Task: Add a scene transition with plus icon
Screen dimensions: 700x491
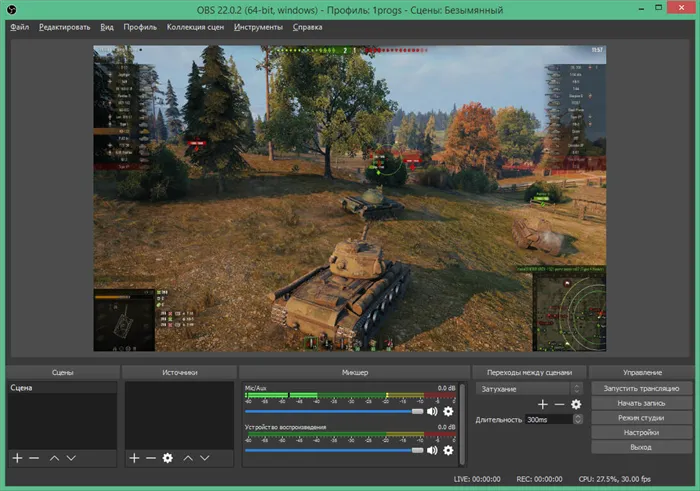Action: [x=543, y=404]
